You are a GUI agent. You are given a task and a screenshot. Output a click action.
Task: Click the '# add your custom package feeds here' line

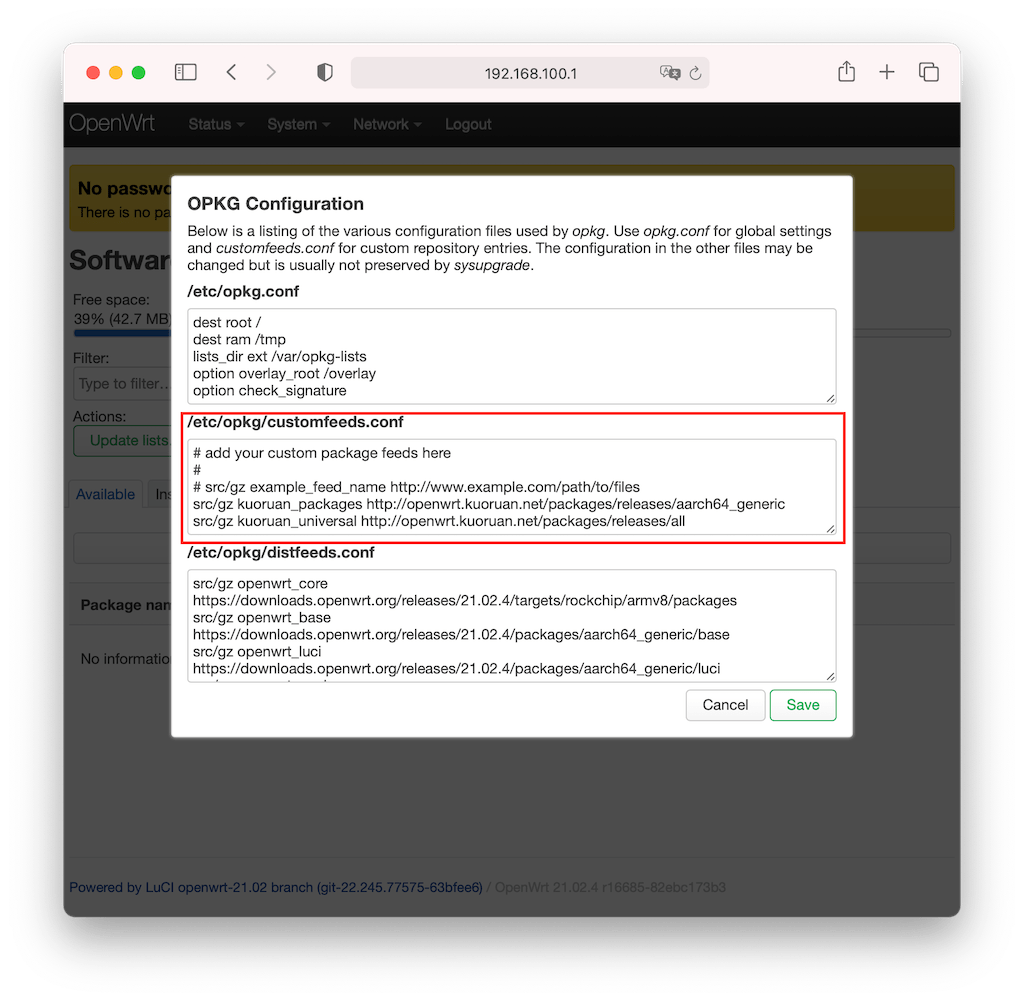pos(322,453)
